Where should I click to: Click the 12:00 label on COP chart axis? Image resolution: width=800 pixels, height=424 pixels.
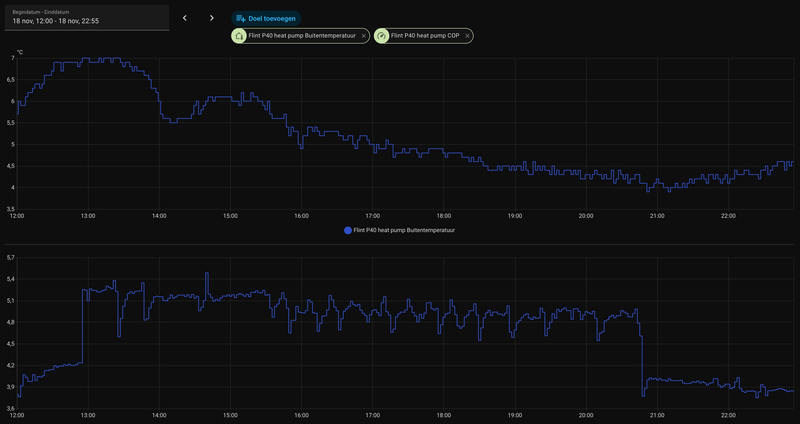pos(17,414)
